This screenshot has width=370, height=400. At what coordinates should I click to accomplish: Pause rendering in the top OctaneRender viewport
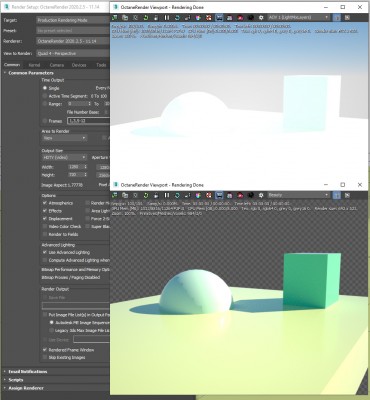[x=167, y=18]
